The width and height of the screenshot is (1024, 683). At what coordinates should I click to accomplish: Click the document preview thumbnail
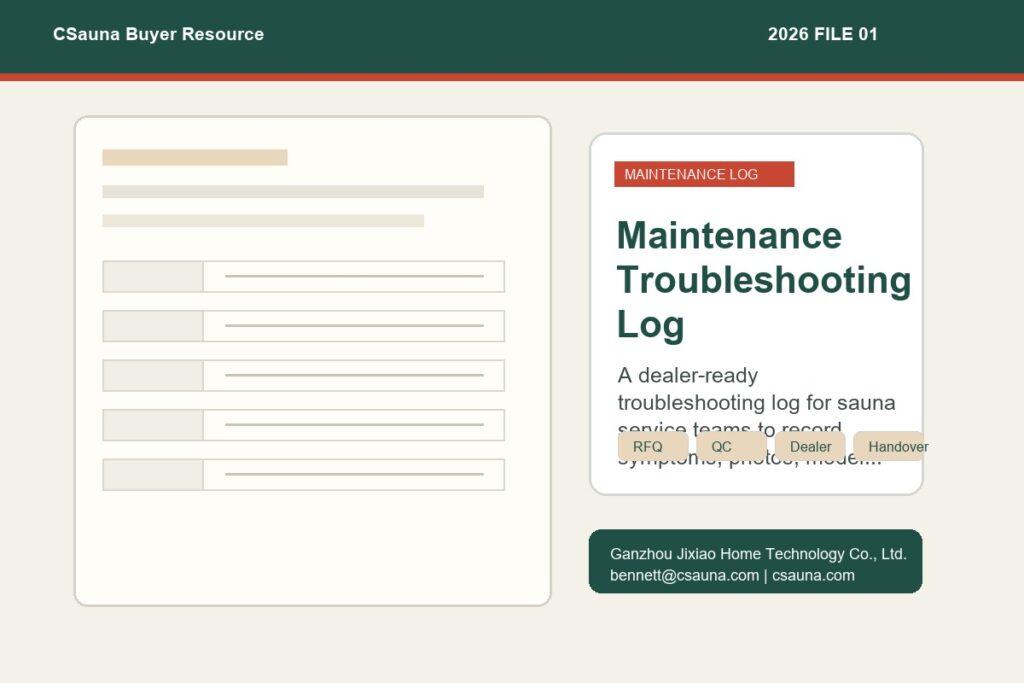tap(313, 361)
